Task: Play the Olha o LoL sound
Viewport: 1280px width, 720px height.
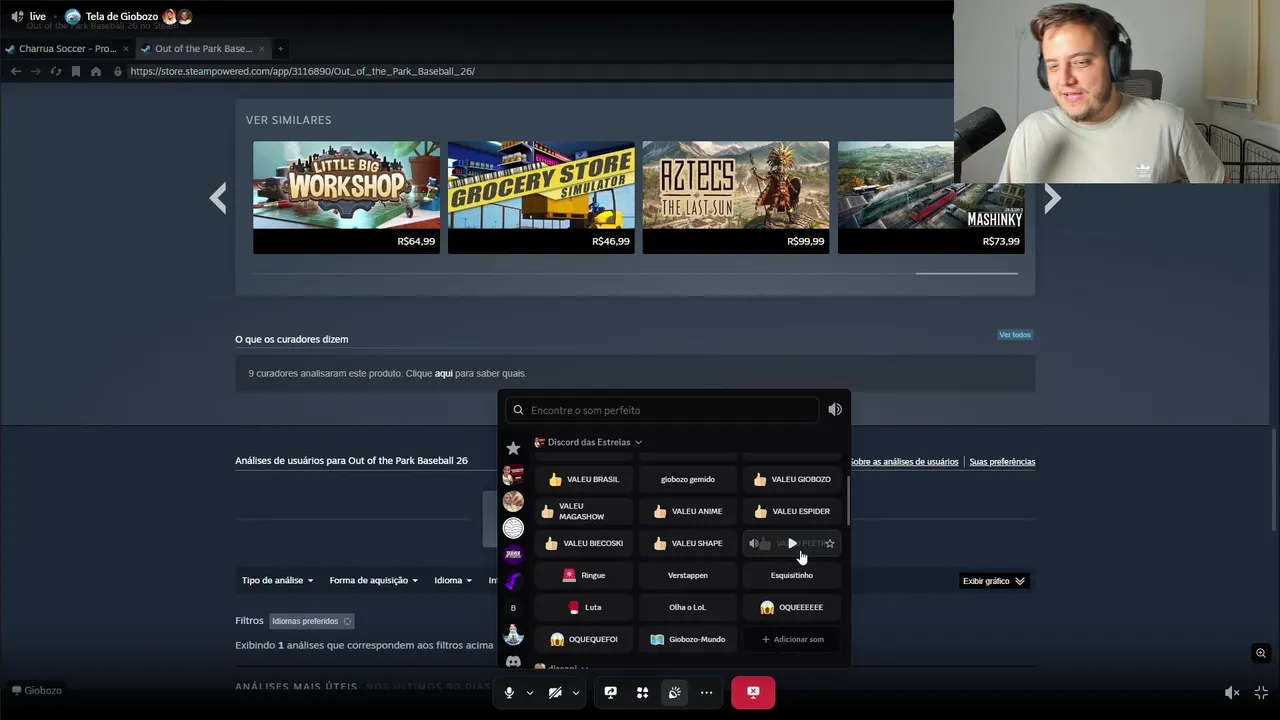Action: pyautogui.click(x=688, y=607)
